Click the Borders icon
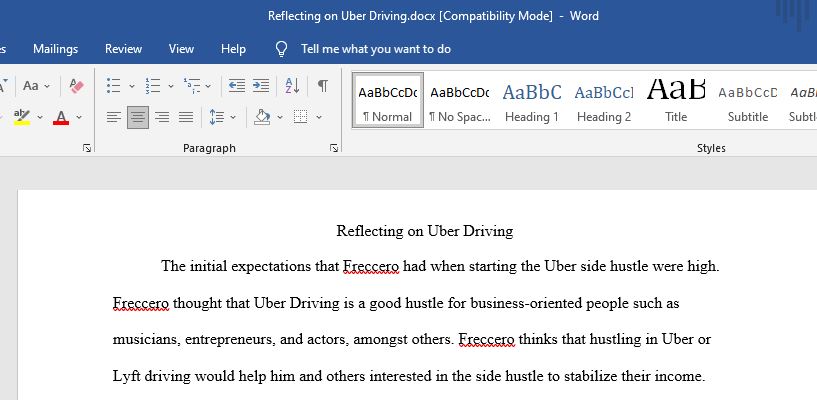Image resolution: width=817 pixels, height=400 pixels. 301,117
